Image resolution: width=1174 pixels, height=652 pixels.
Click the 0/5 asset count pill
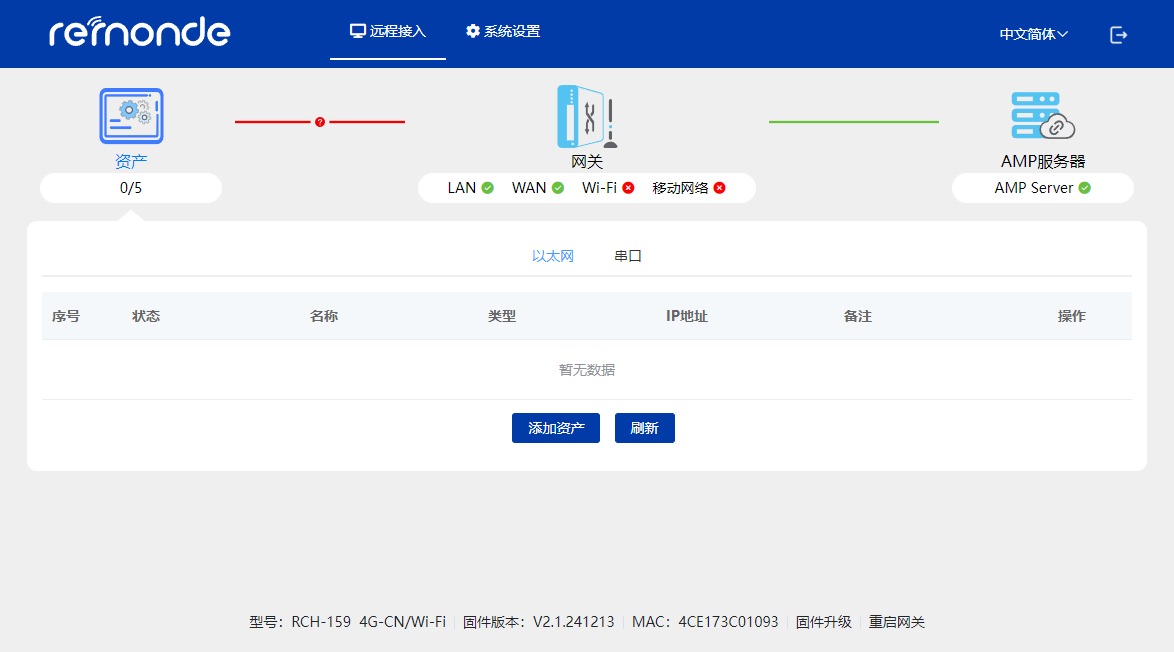pos(131,188)
